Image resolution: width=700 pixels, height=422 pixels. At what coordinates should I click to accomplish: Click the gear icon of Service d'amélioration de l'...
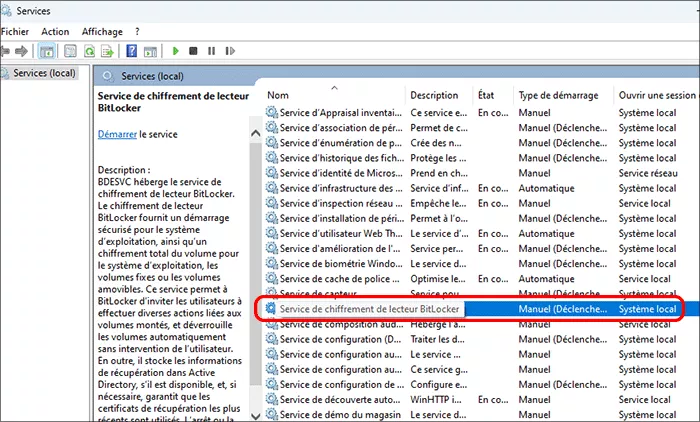pos(271,248)
